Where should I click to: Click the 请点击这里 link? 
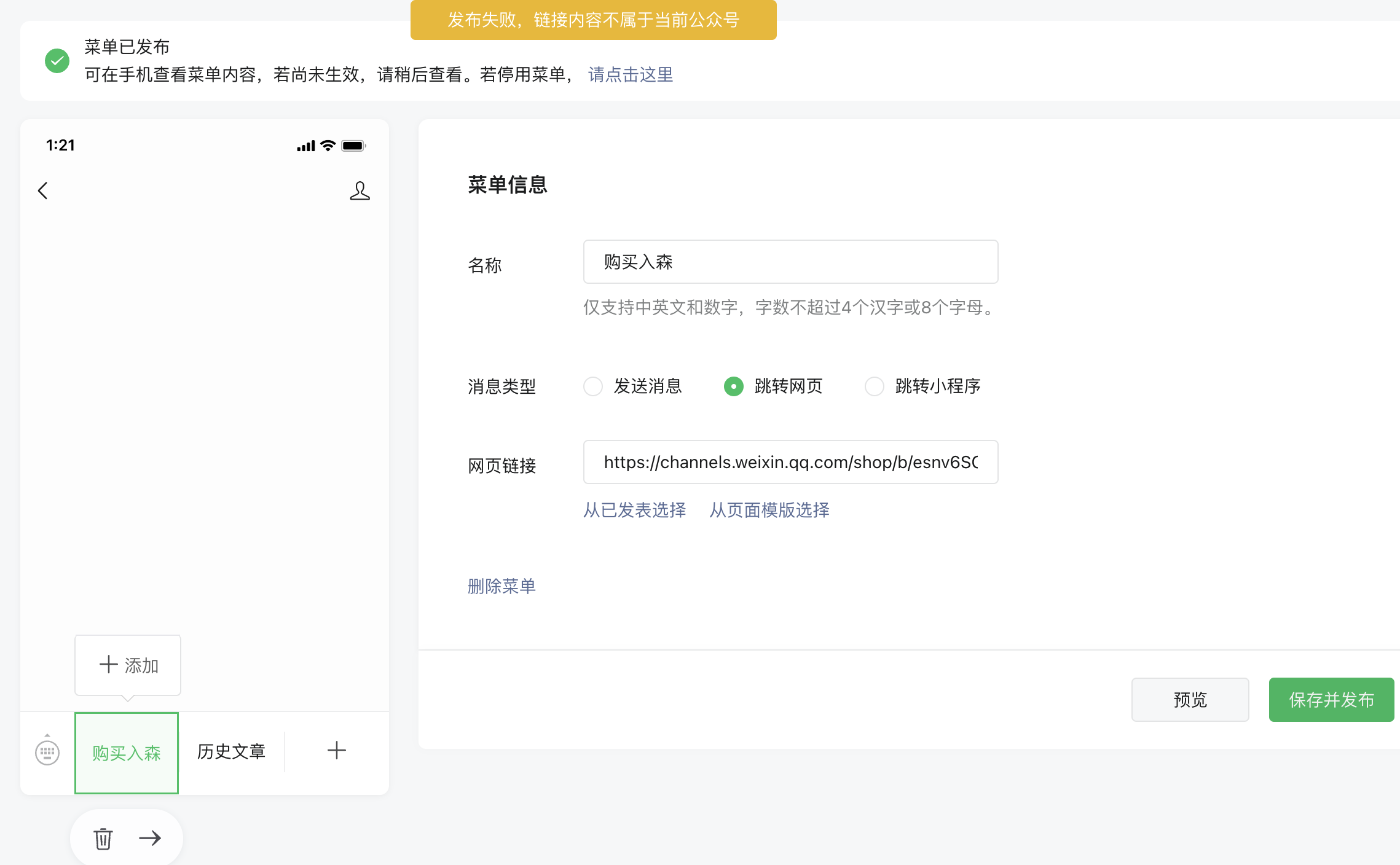(630, 75)
